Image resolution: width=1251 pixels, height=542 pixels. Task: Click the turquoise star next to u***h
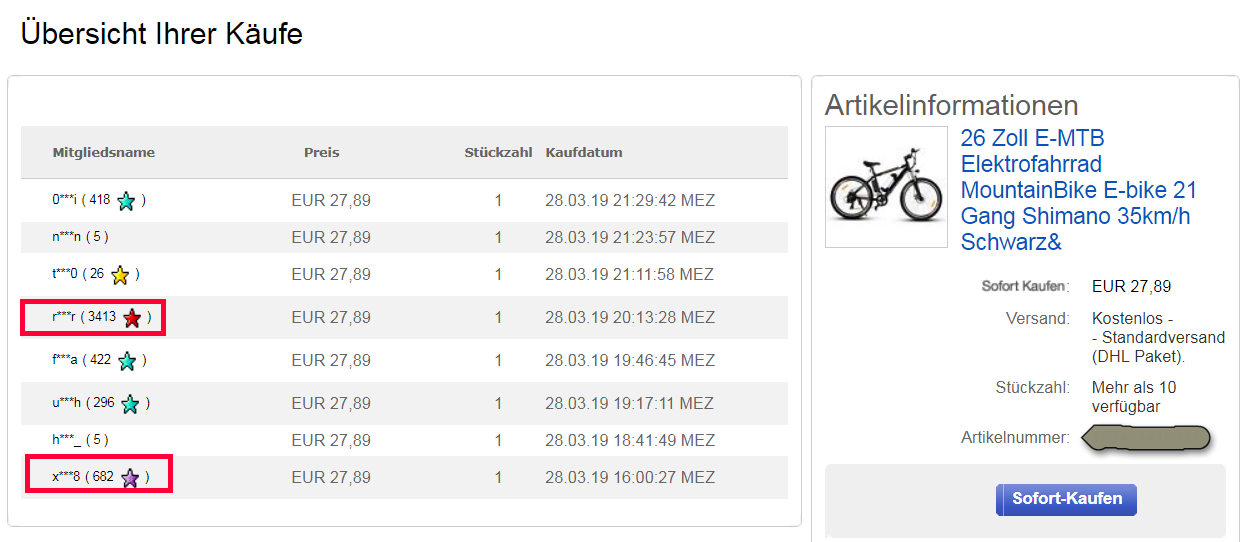click(130, 404)
